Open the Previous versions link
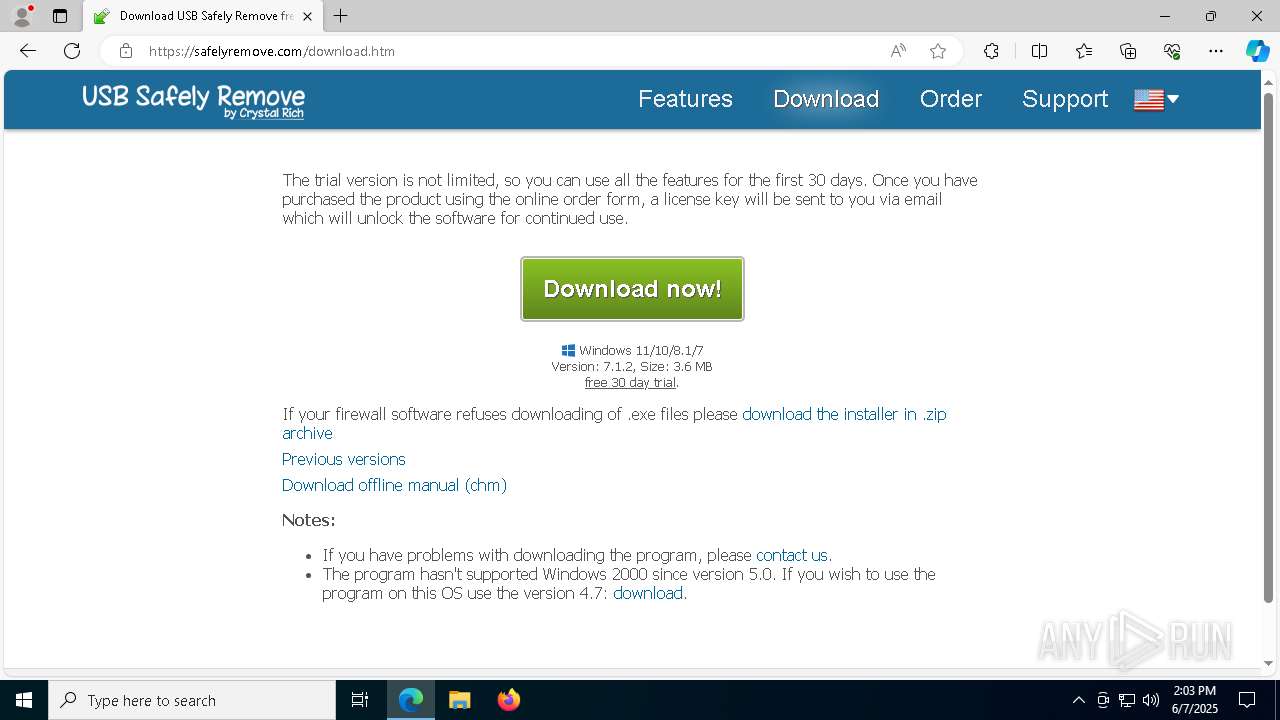The image size is (1280, 720). [x=343, y=459]
